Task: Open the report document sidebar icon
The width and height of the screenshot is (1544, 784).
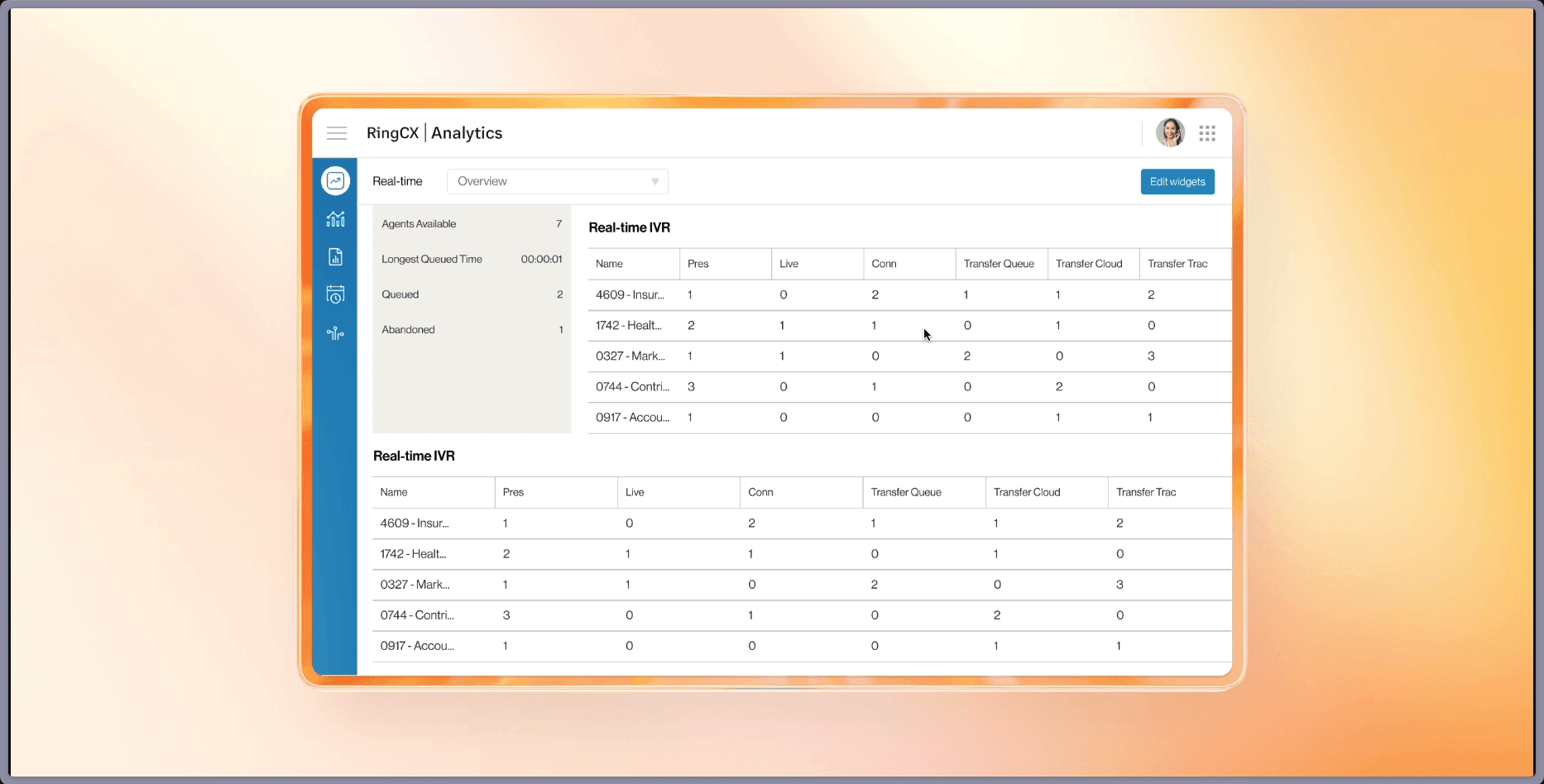Action: (335, 257)
